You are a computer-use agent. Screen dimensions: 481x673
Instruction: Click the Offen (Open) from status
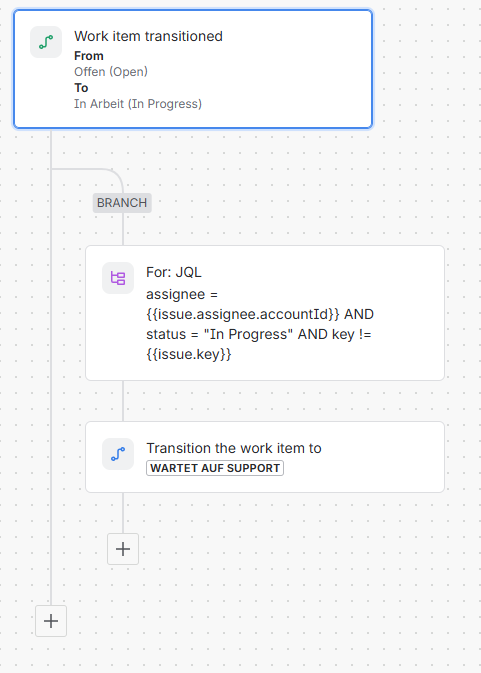point(111,72)
